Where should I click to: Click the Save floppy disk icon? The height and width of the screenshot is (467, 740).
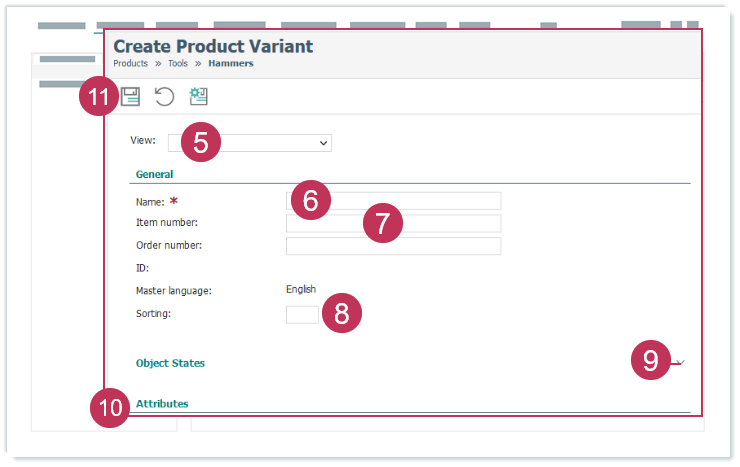pos(131,96)
